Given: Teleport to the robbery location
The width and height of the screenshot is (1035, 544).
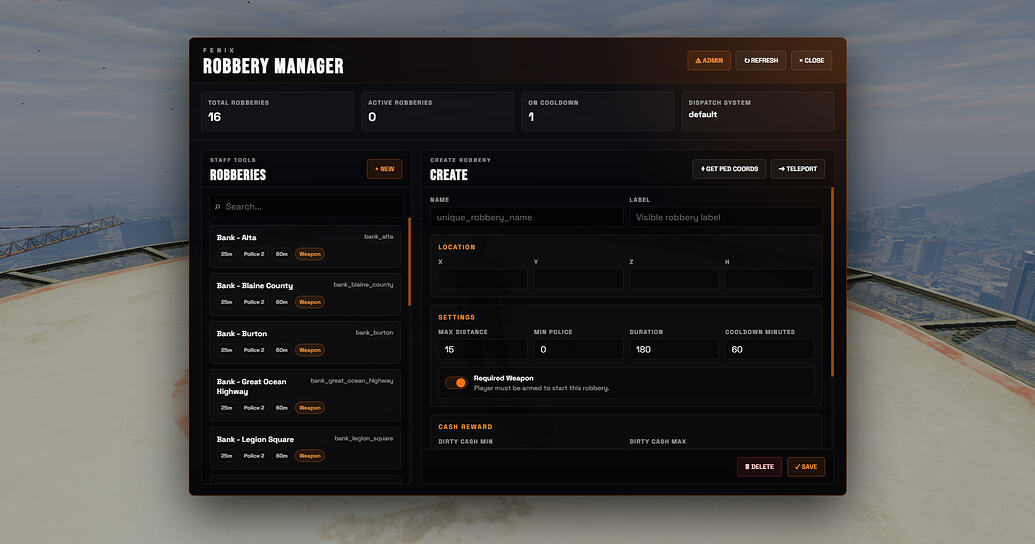Looking at the screenshot, I should 797,169.
